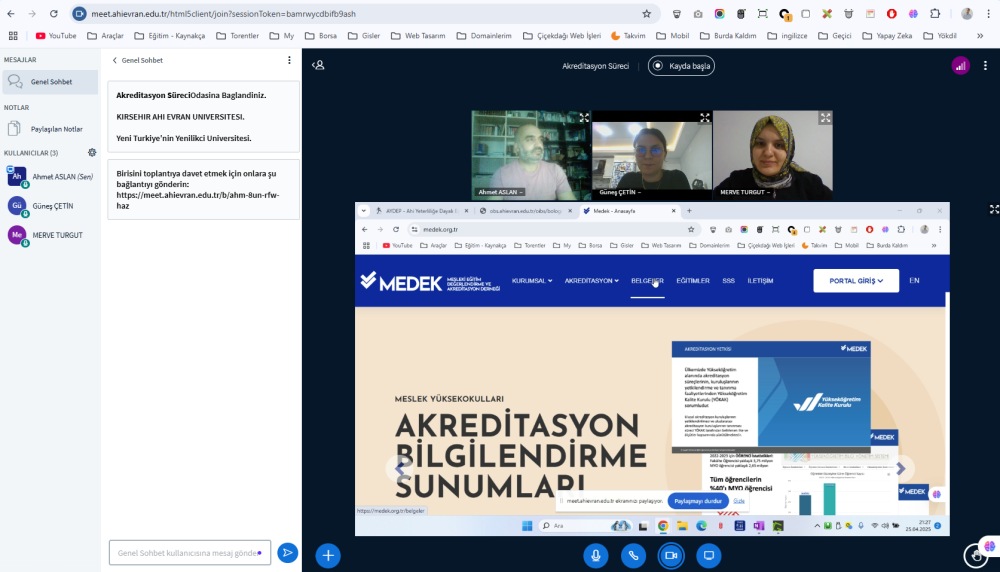Open chat options three-dot menu

(x=289, y=60)
